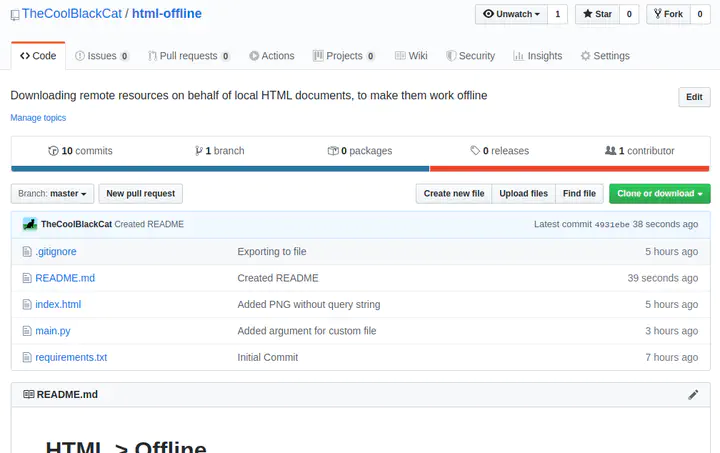Click Find file button
This screenshot has height=453, width=720.
click(579, 194)
